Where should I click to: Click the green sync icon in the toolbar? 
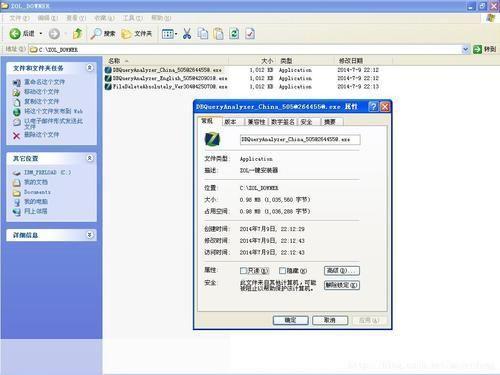coord(234,33)
